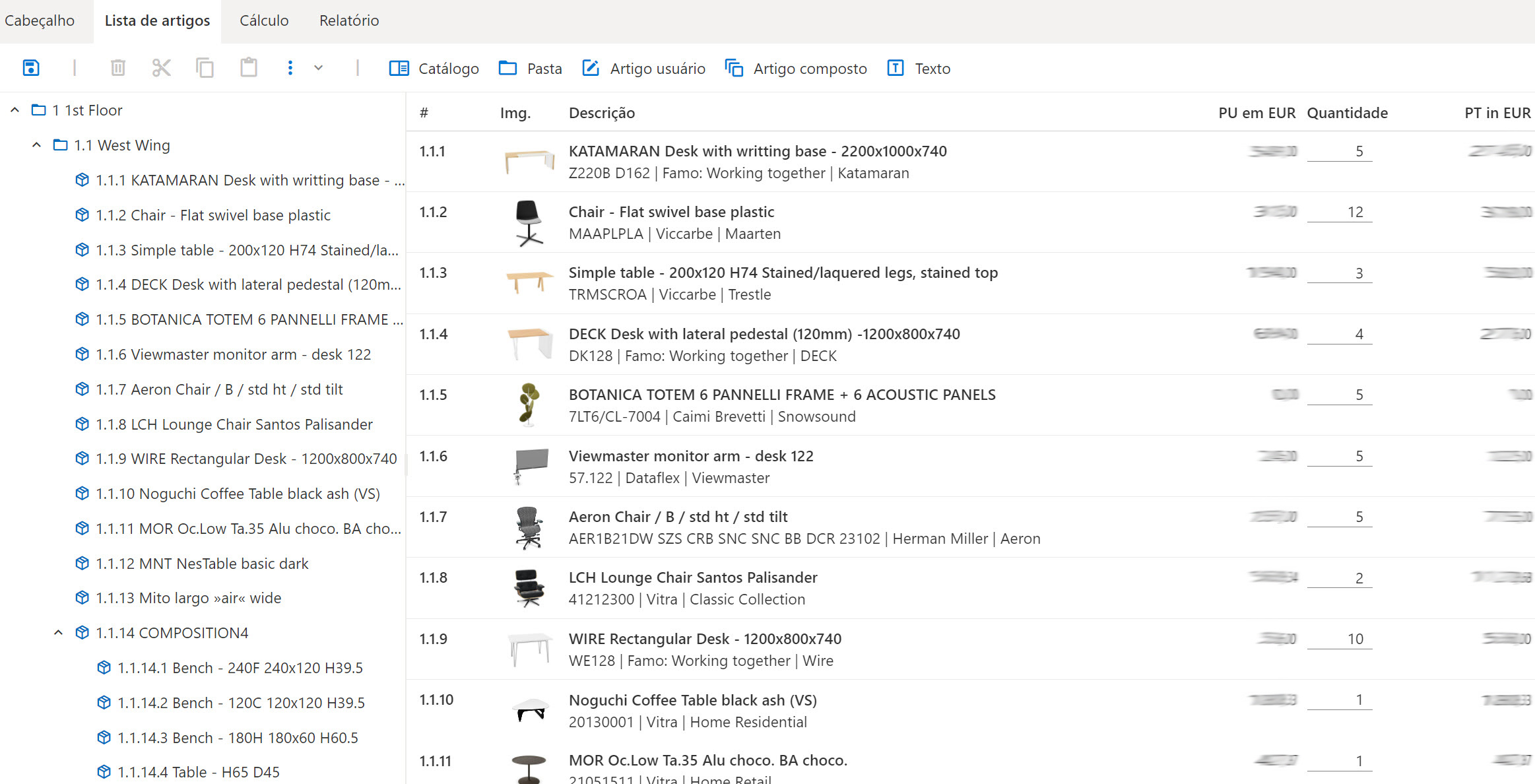Screen dimensions: 1535x784
Task: Click the cube icon of 1.1.1 KATAMARAN Desk
Action: pyautogui.click(x=82, y=180)
